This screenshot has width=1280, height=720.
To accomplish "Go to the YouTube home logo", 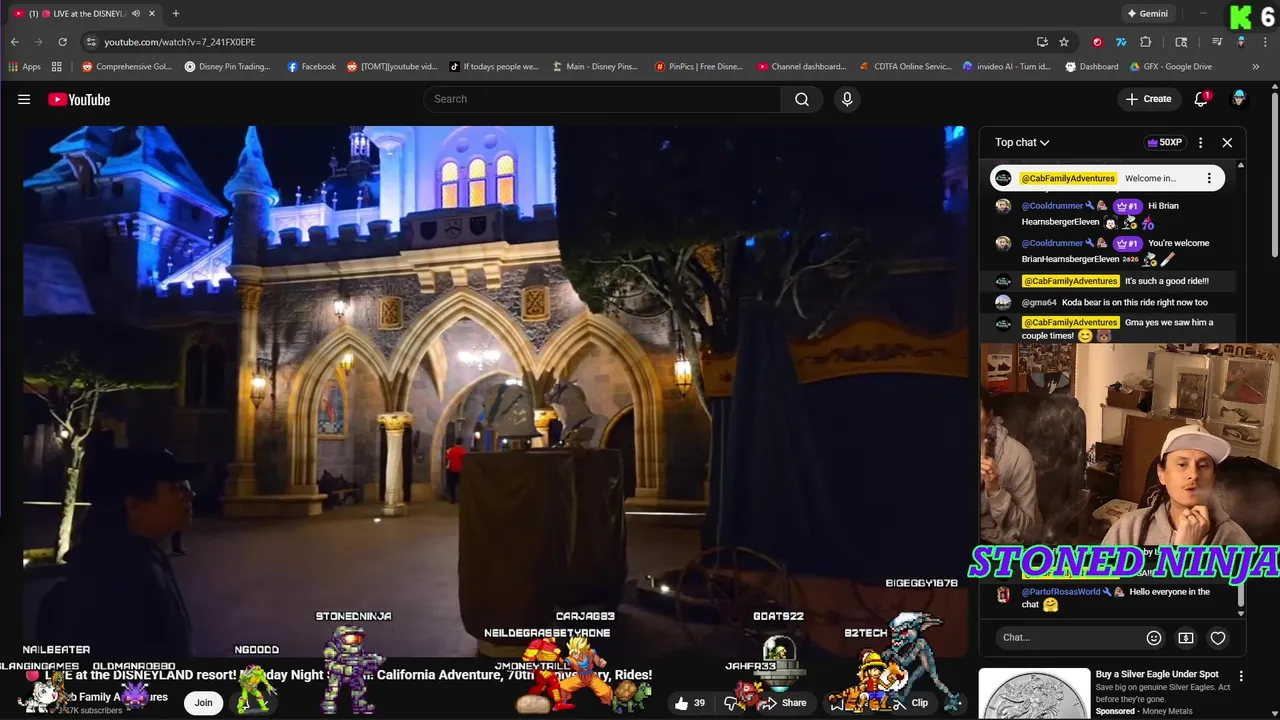I will pyautogui.click(x=79, y=99).
